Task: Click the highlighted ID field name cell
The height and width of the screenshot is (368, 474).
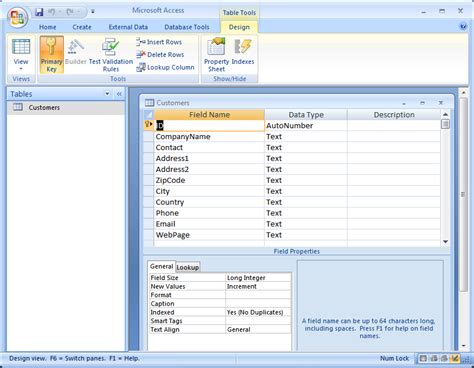Action: tap(209, 126)
